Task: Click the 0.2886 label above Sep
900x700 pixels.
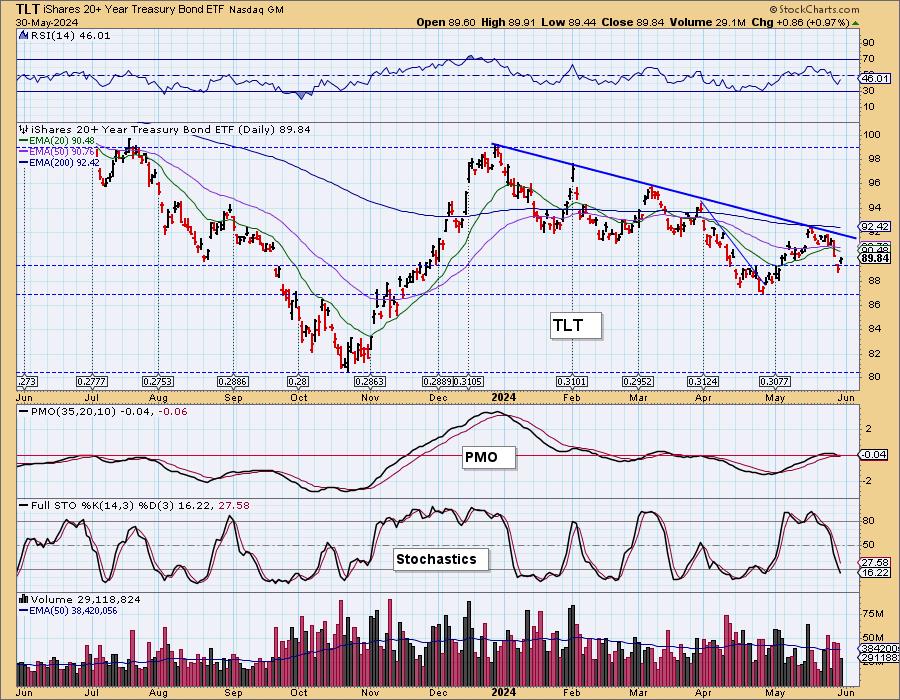Action: (233, 382)
